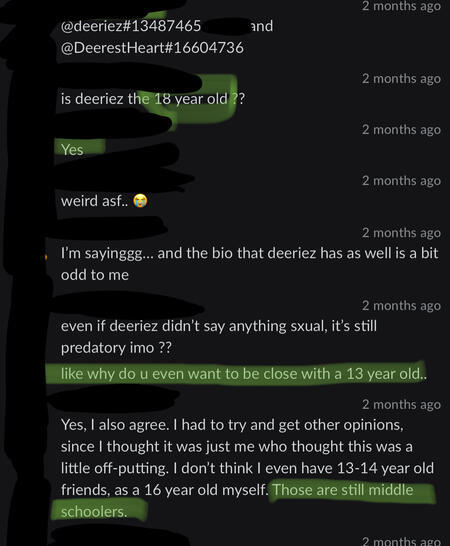
Task: Click highlighted 'Those are still middle schoolers' text
Action: tap(237, 500)
